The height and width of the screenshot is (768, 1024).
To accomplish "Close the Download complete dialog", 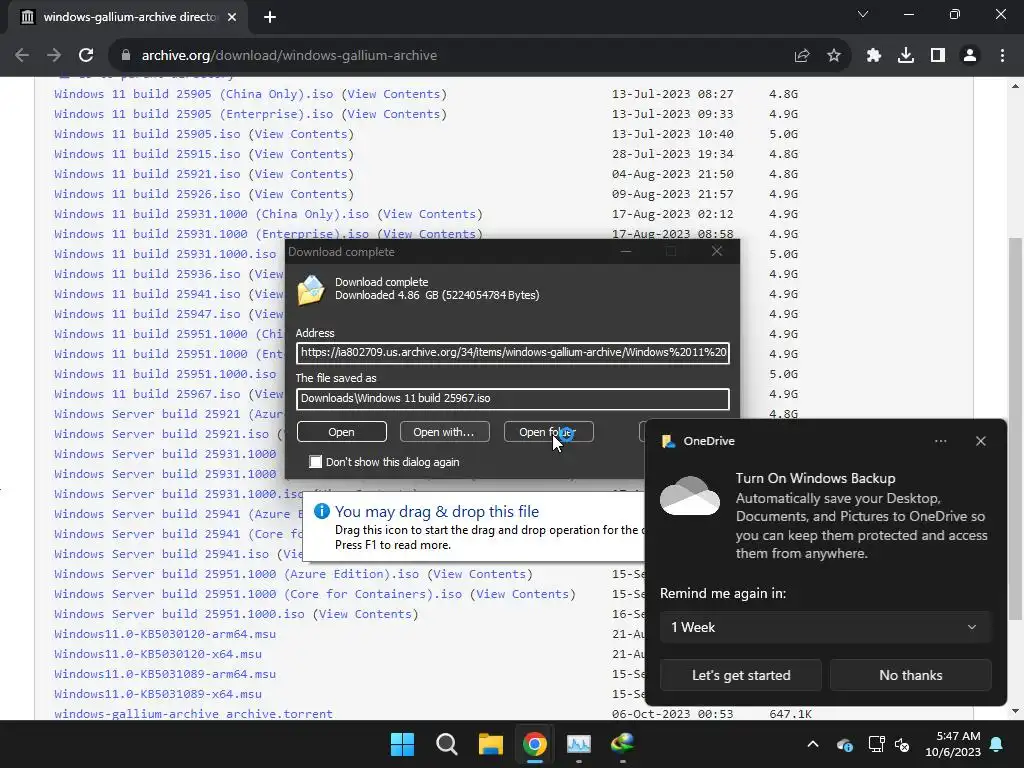I will [716, 251].
